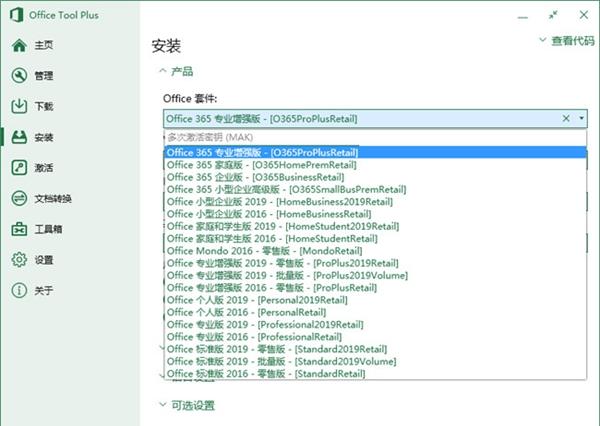Open the 下载 download icon in sidebar
600x426 pixels.
click(x=19, y=106)
